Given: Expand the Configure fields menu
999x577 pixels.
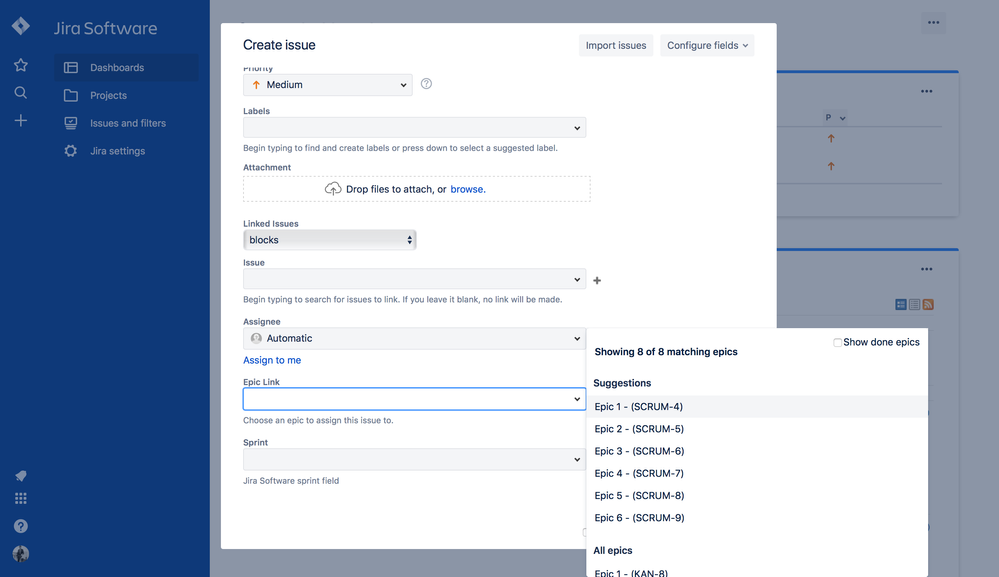Looking at the screenshot, I should [x=707, y=45].
